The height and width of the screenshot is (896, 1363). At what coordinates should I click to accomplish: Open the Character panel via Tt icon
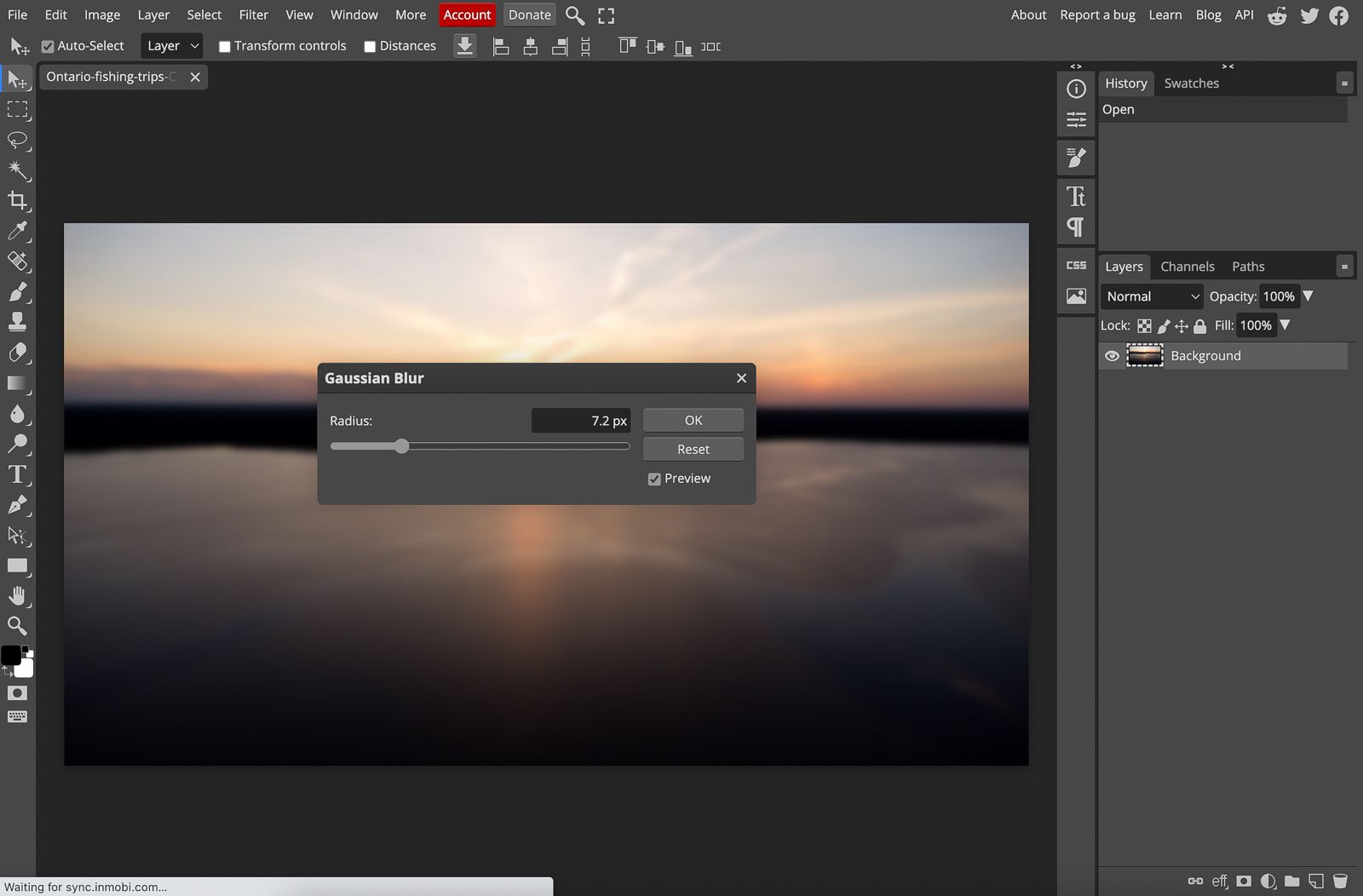[1076, 196]
